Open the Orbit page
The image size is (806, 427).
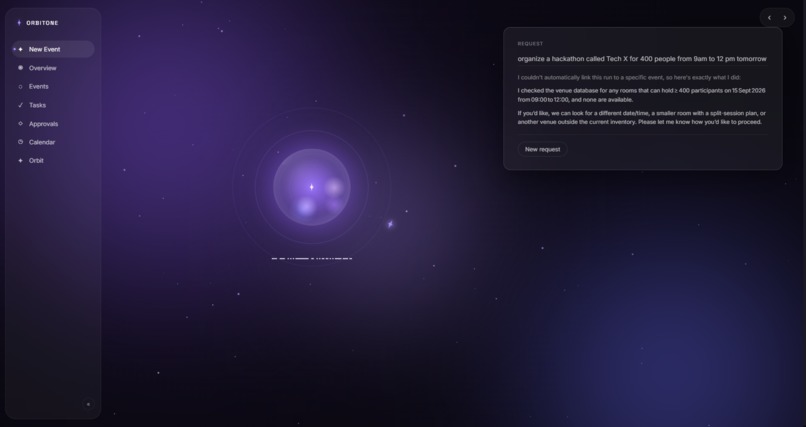tap(53, 160)
